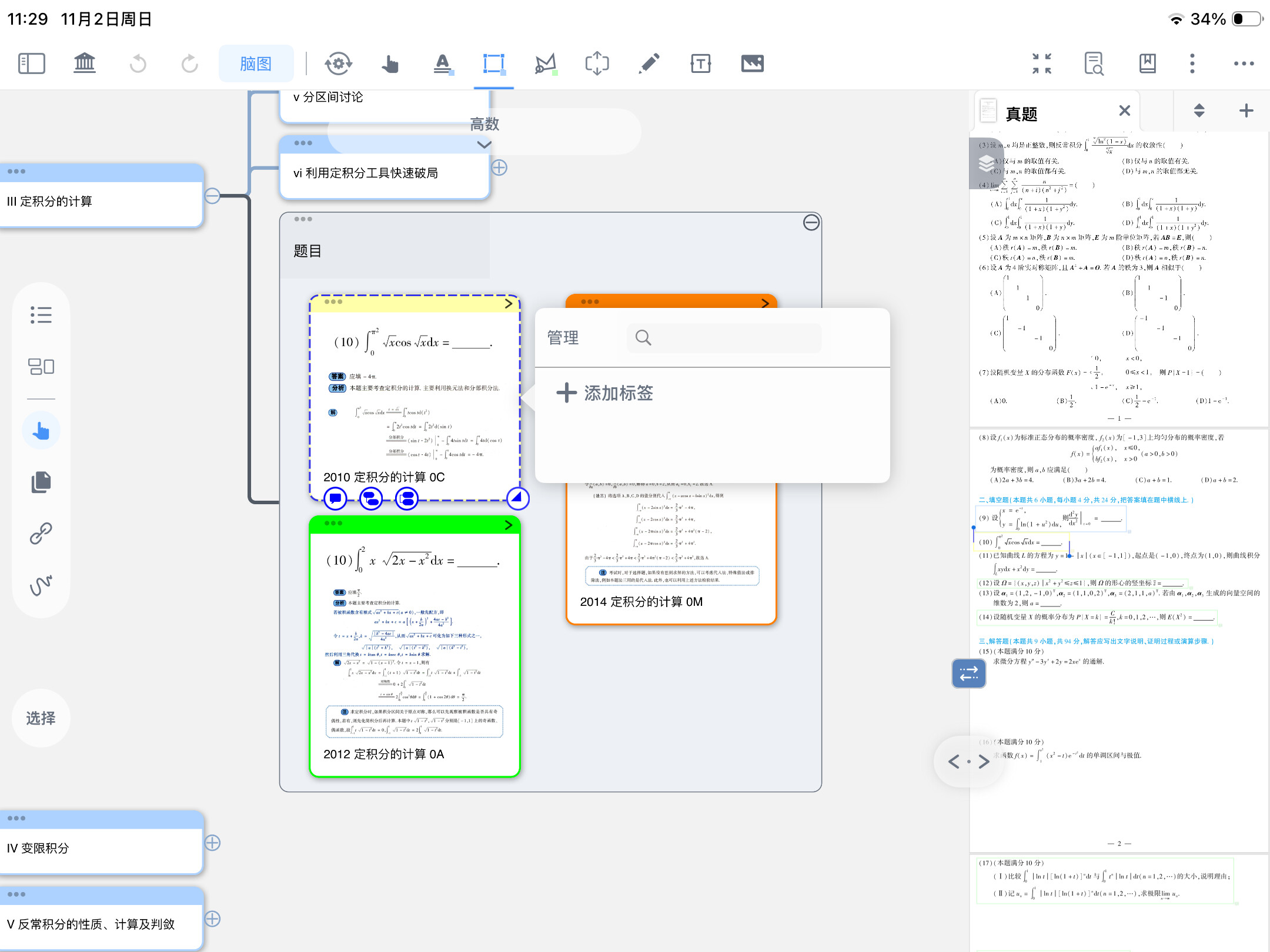Image resolution: width=1270 pixels, height=952 pixels.
Task: Open document search icon
Action: click(x=1094, y=63)
